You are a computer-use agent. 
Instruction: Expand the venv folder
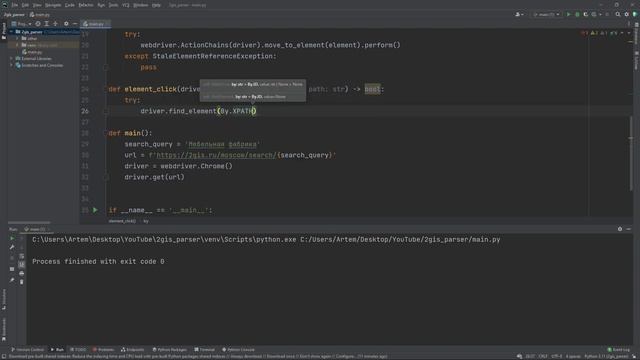coord(17,45)
